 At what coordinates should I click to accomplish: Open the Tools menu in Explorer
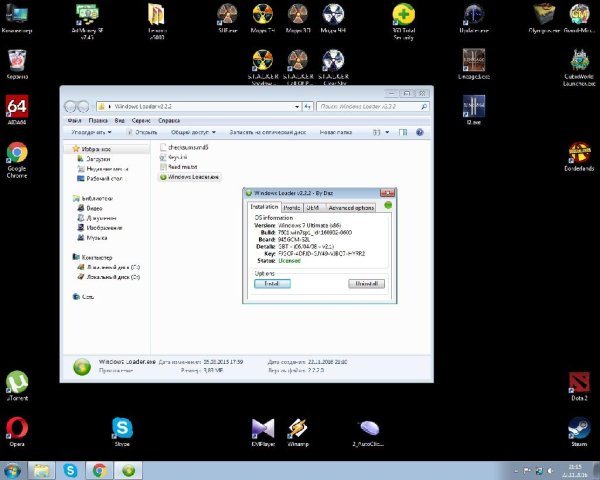141,120
